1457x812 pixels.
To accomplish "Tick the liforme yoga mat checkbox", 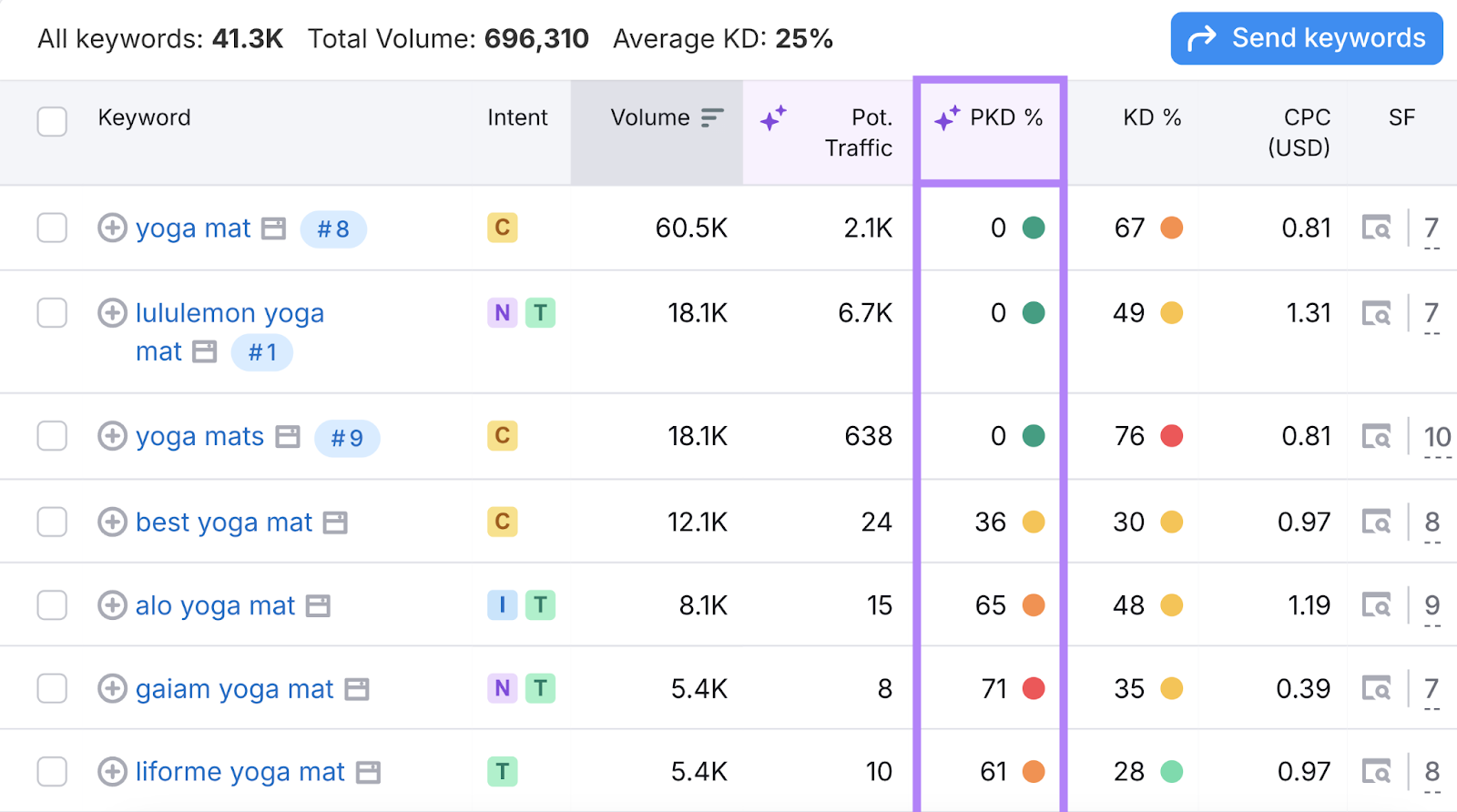I will tap(52, 771).
